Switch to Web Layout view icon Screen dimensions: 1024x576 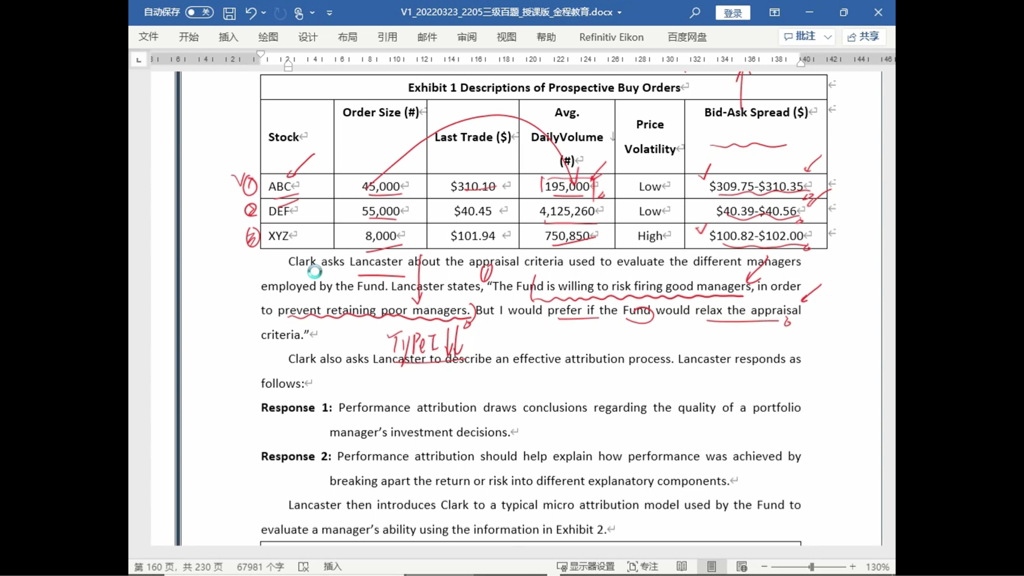[742, 566]
